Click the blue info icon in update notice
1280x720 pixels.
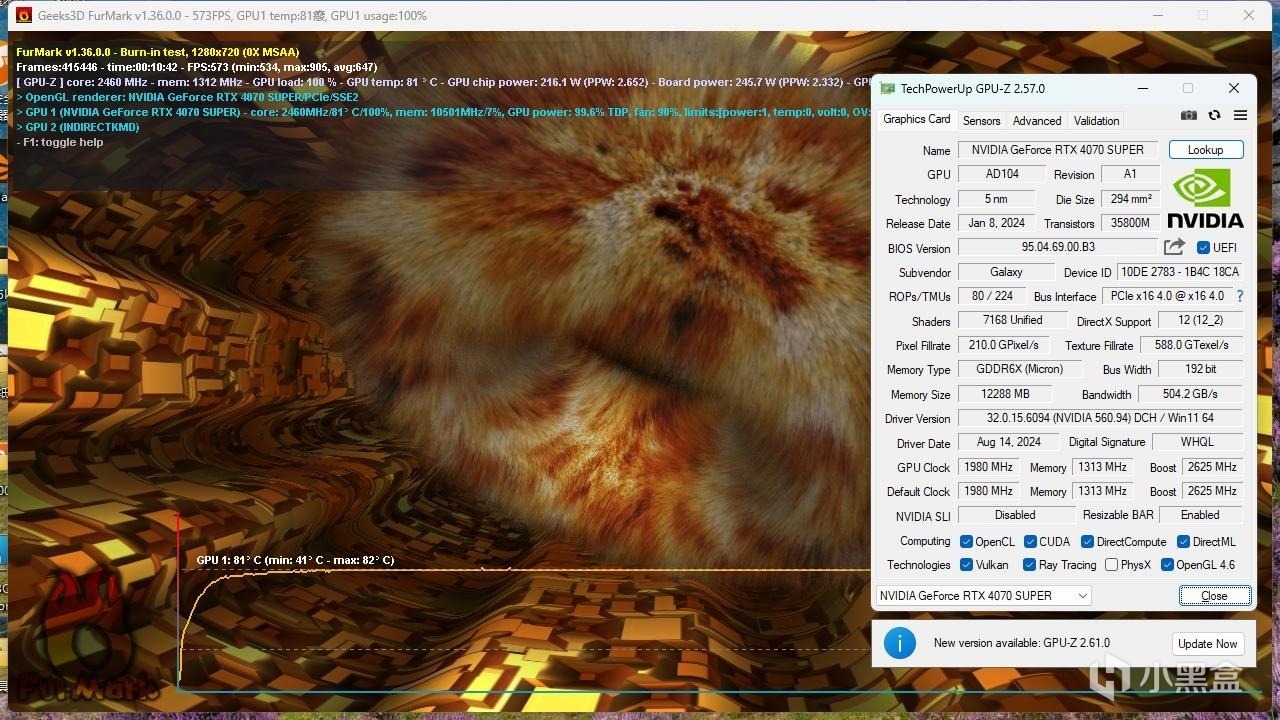tap(900, 643)
